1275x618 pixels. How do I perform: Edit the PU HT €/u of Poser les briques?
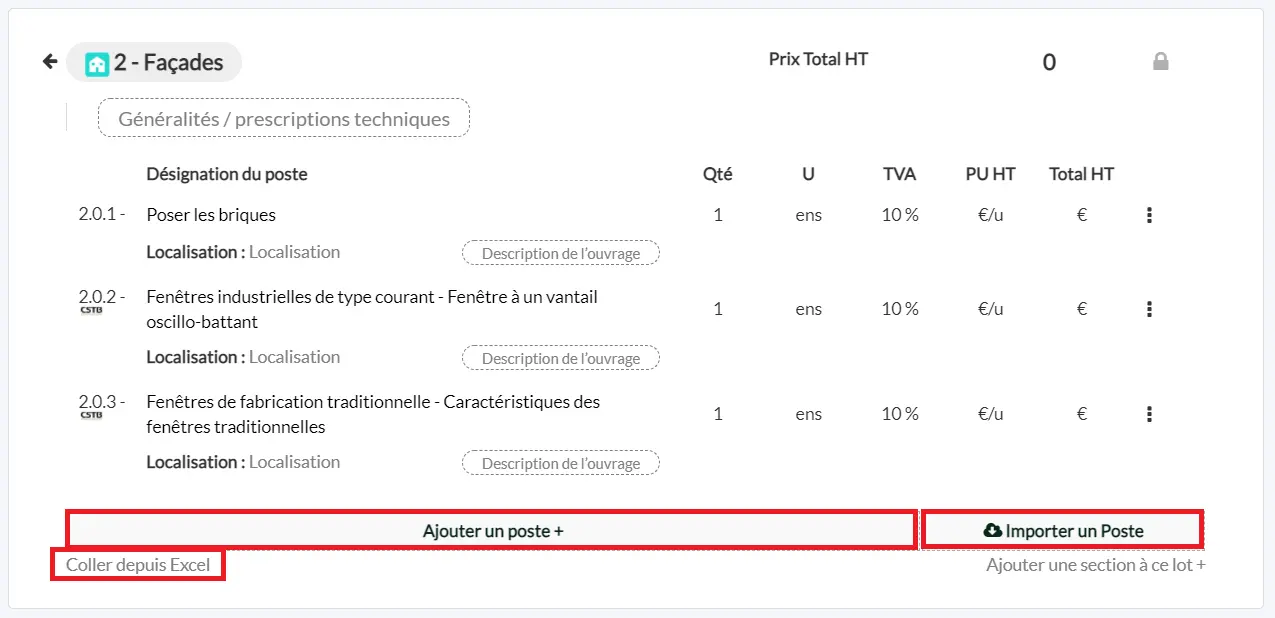[x=990, y=215]
